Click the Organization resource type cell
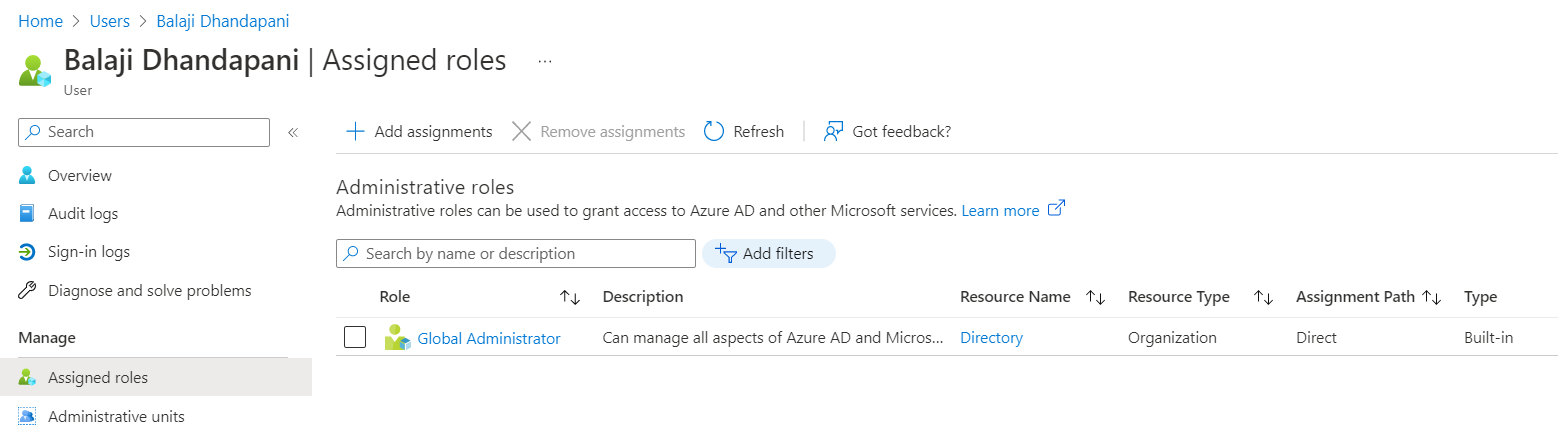 1172,338
